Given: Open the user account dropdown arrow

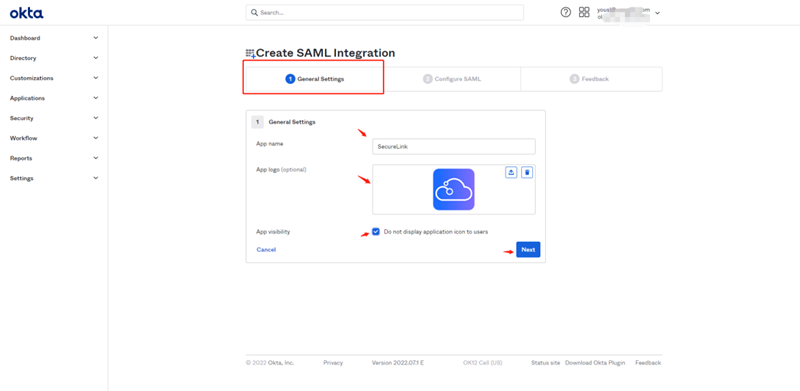Looking at the screenshot, I should [657, 13].
